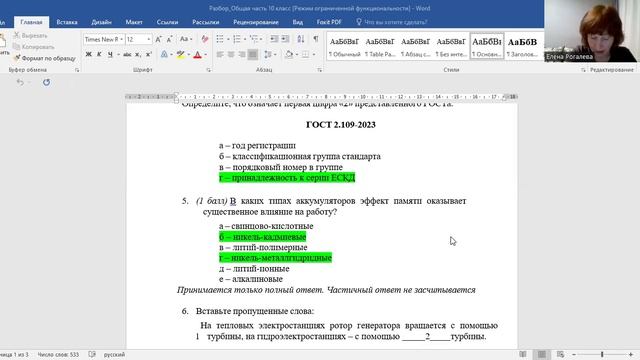Open the Макет tab
The width and height of the screenshot is (640, 360).
click(134, 22)
